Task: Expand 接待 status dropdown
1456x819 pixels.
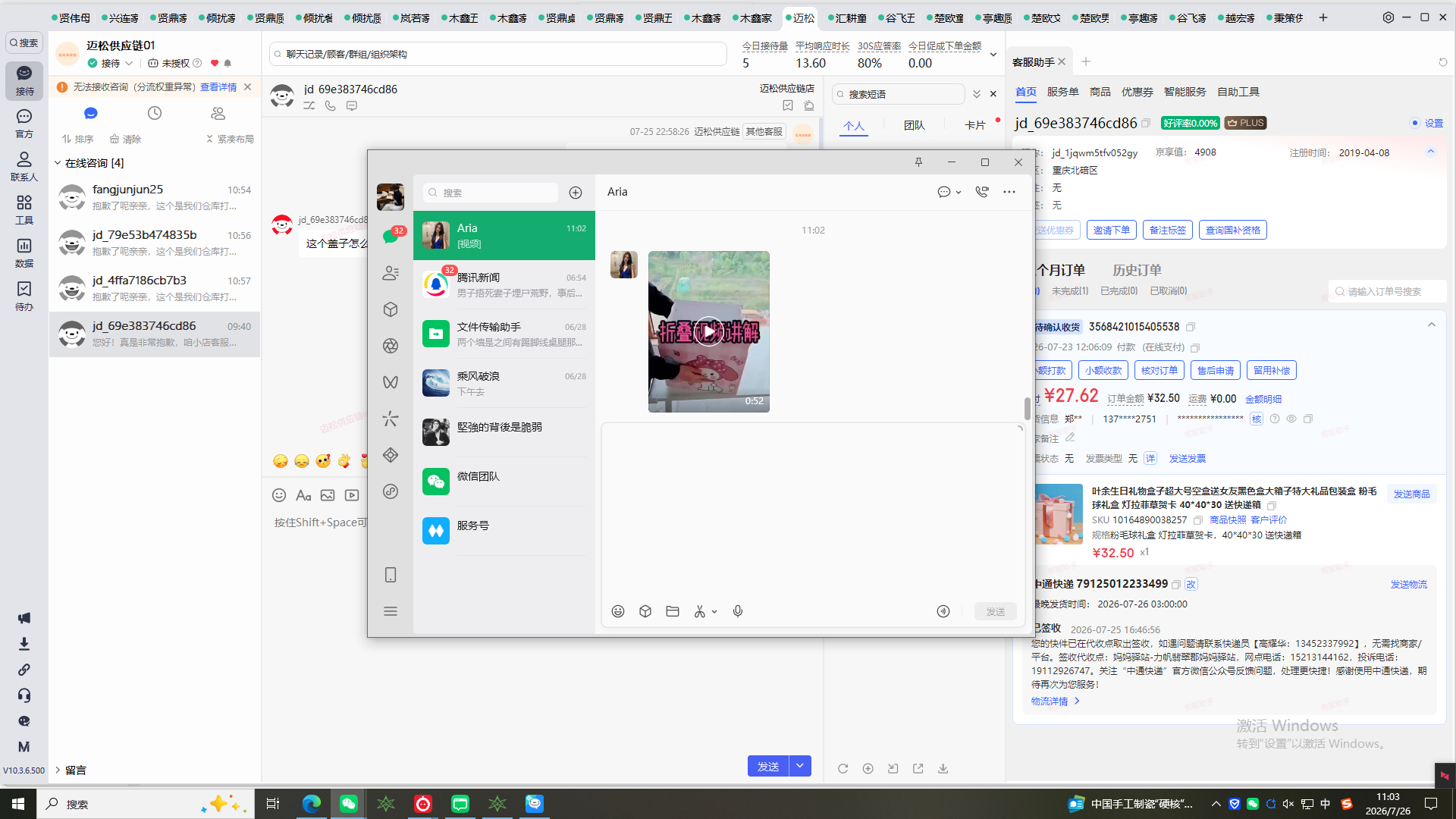Action: [x=130, y=64]
